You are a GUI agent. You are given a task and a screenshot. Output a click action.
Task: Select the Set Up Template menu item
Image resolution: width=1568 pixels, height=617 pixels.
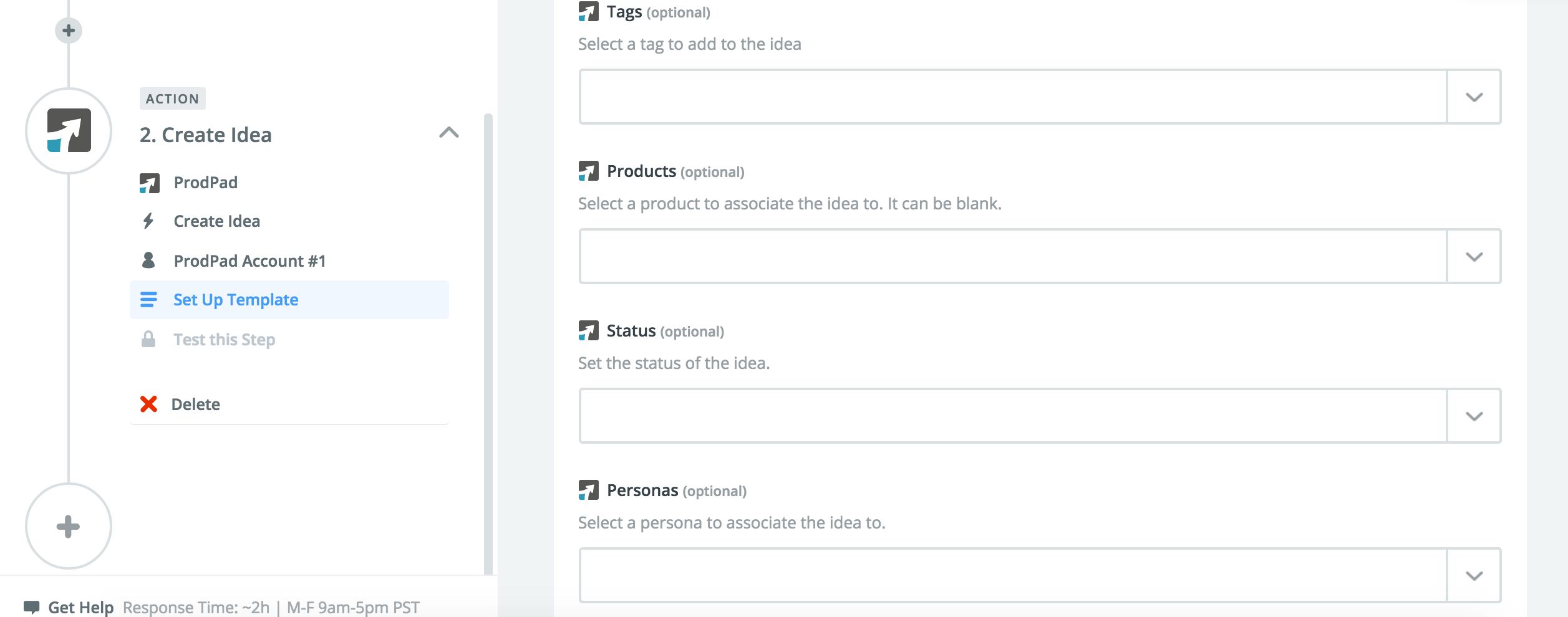tap(289, 300)
